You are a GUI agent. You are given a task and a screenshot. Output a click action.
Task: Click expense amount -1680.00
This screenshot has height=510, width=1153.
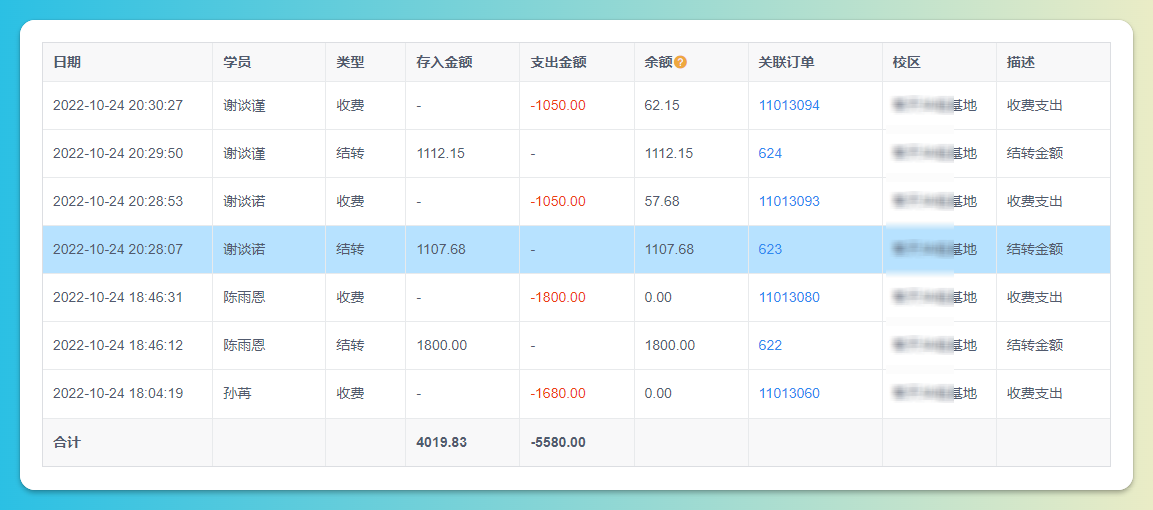tap(558, 393)
